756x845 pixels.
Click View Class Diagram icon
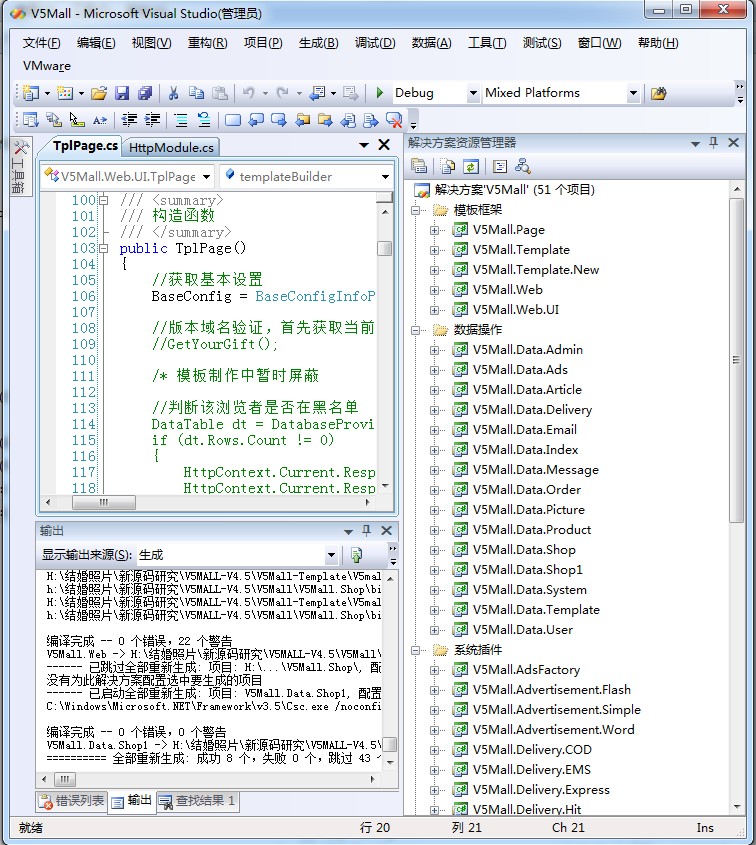(x=523, y=167)
